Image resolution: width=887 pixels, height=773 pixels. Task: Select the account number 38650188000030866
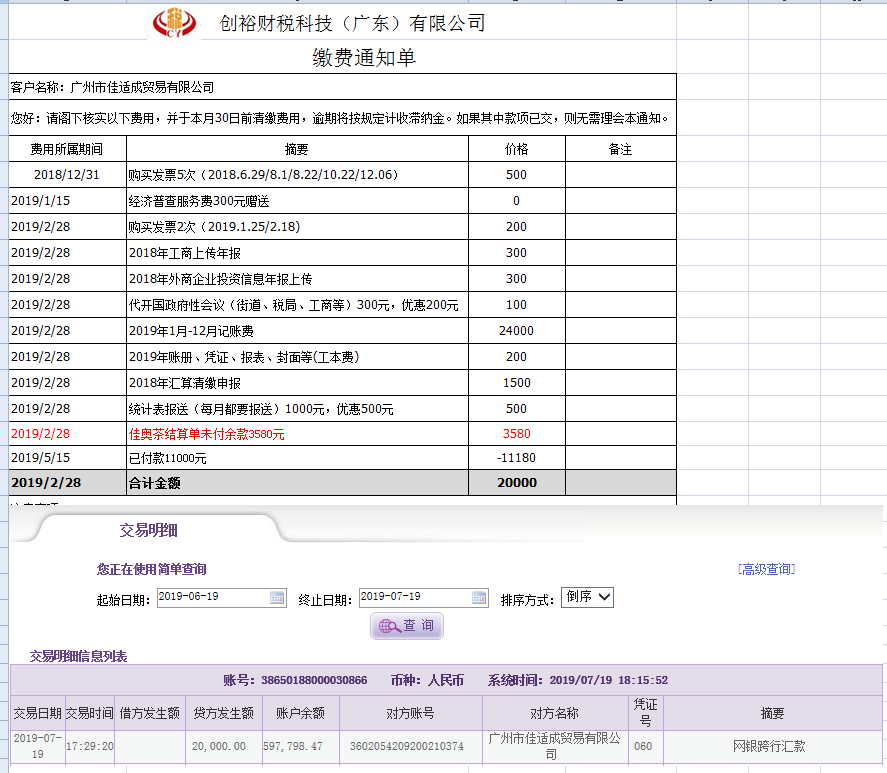pyautogui.click(x=314, y=680)
